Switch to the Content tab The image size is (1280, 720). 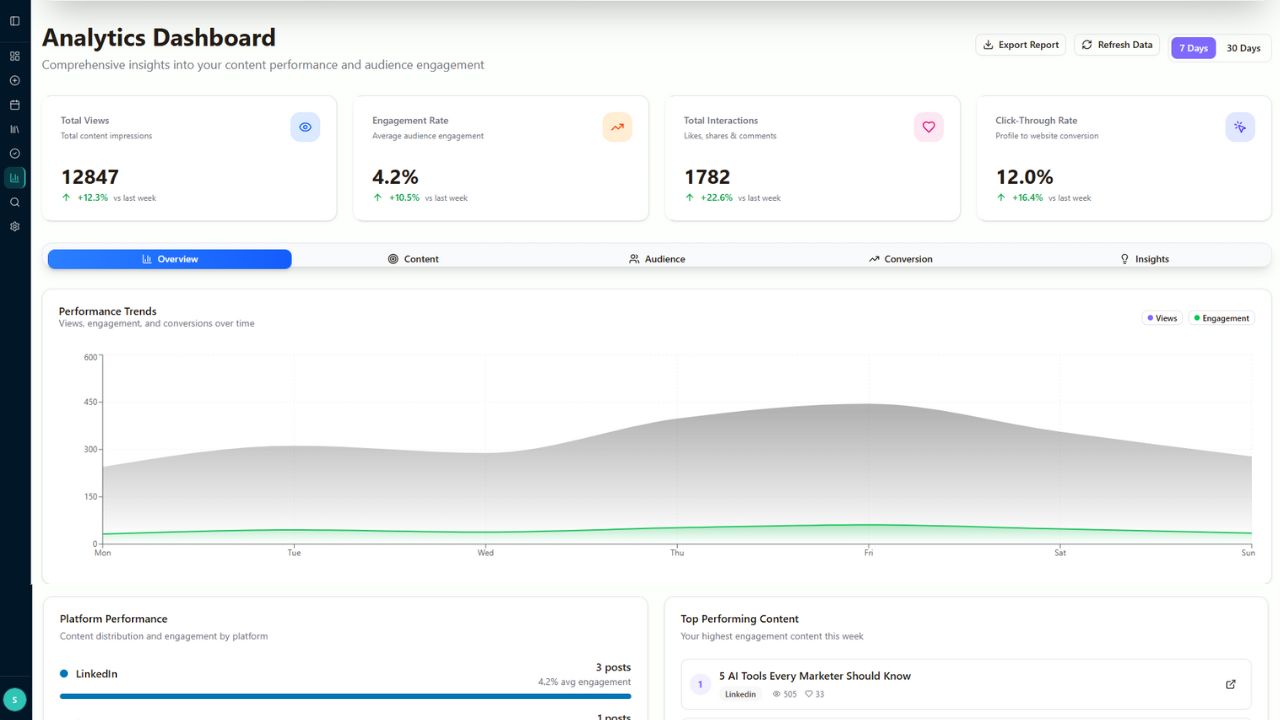click(x=413, y=259)
